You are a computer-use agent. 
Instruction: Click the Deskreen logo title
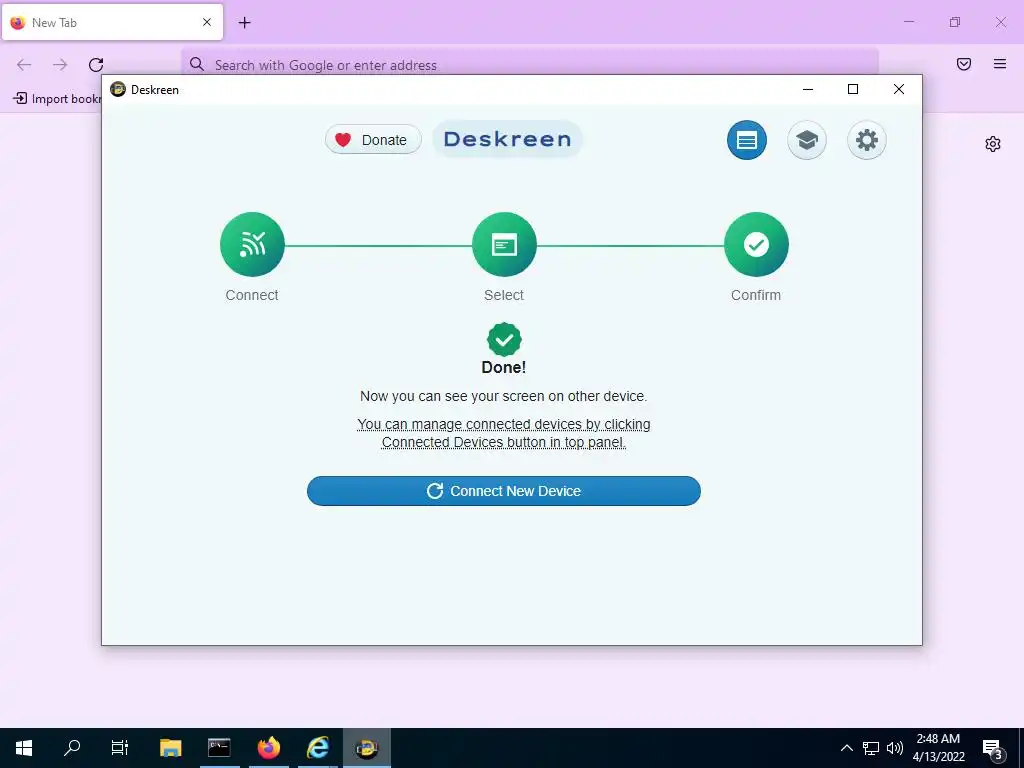pos(507,139)
